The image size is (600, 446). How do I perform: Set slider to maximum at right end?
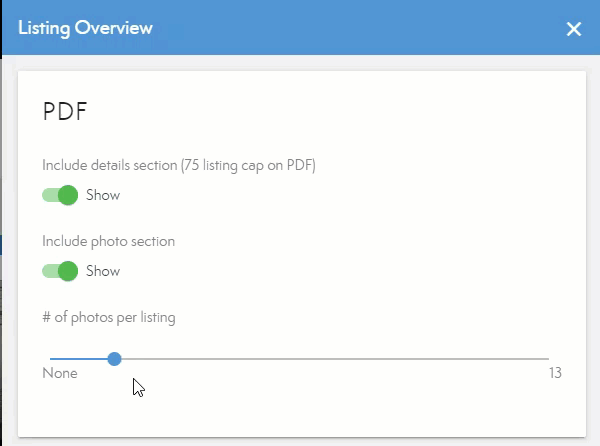click(x=548, y=358)
